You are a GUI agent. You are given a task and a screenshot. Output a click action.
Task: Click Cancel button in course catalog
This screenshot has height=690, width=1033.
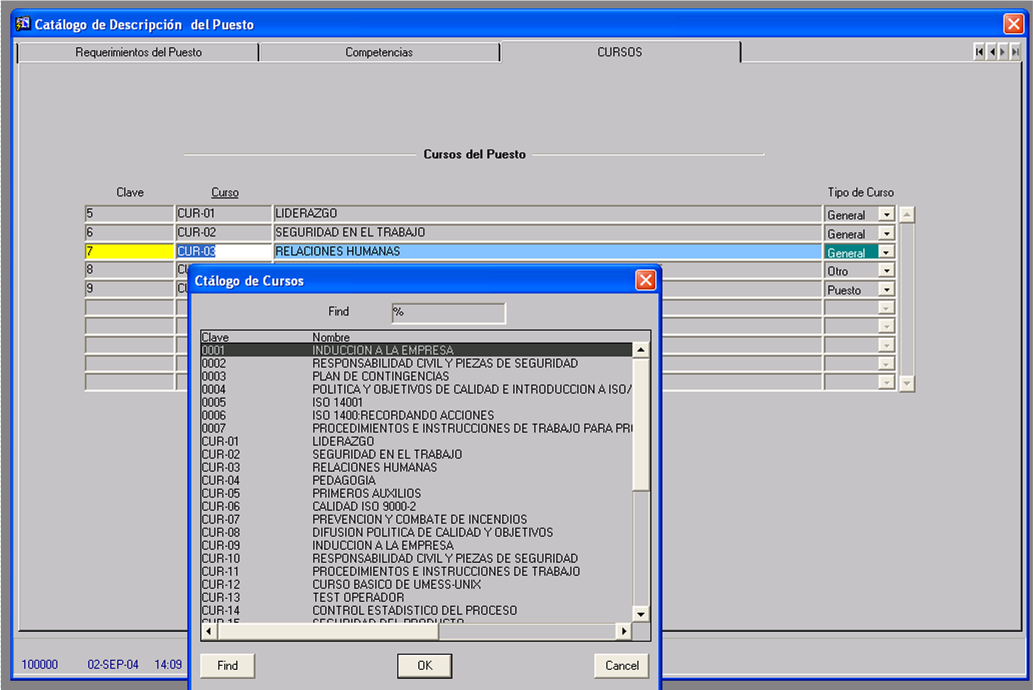click(621, 665)
